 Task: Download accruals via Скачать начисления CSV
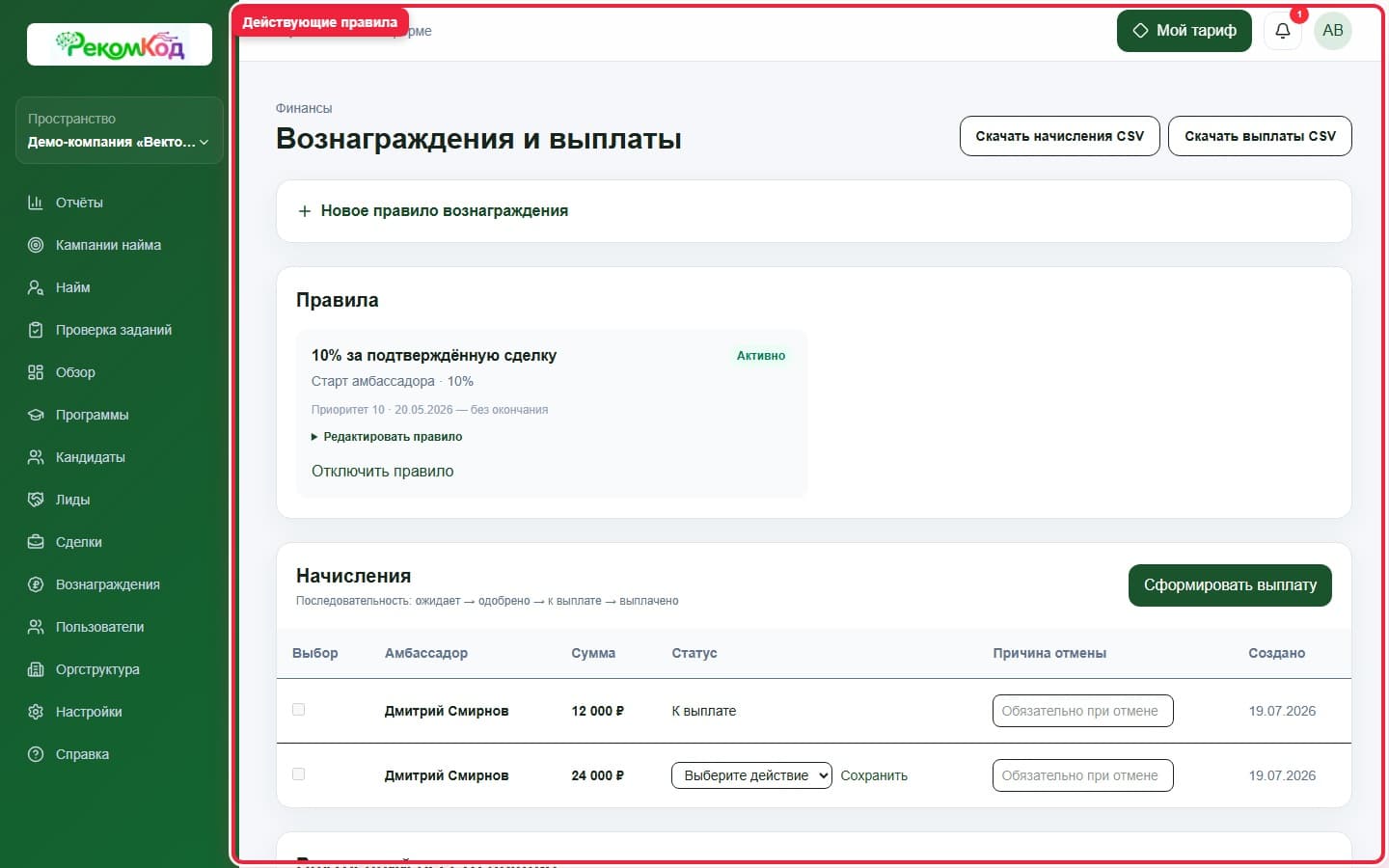1059,136
